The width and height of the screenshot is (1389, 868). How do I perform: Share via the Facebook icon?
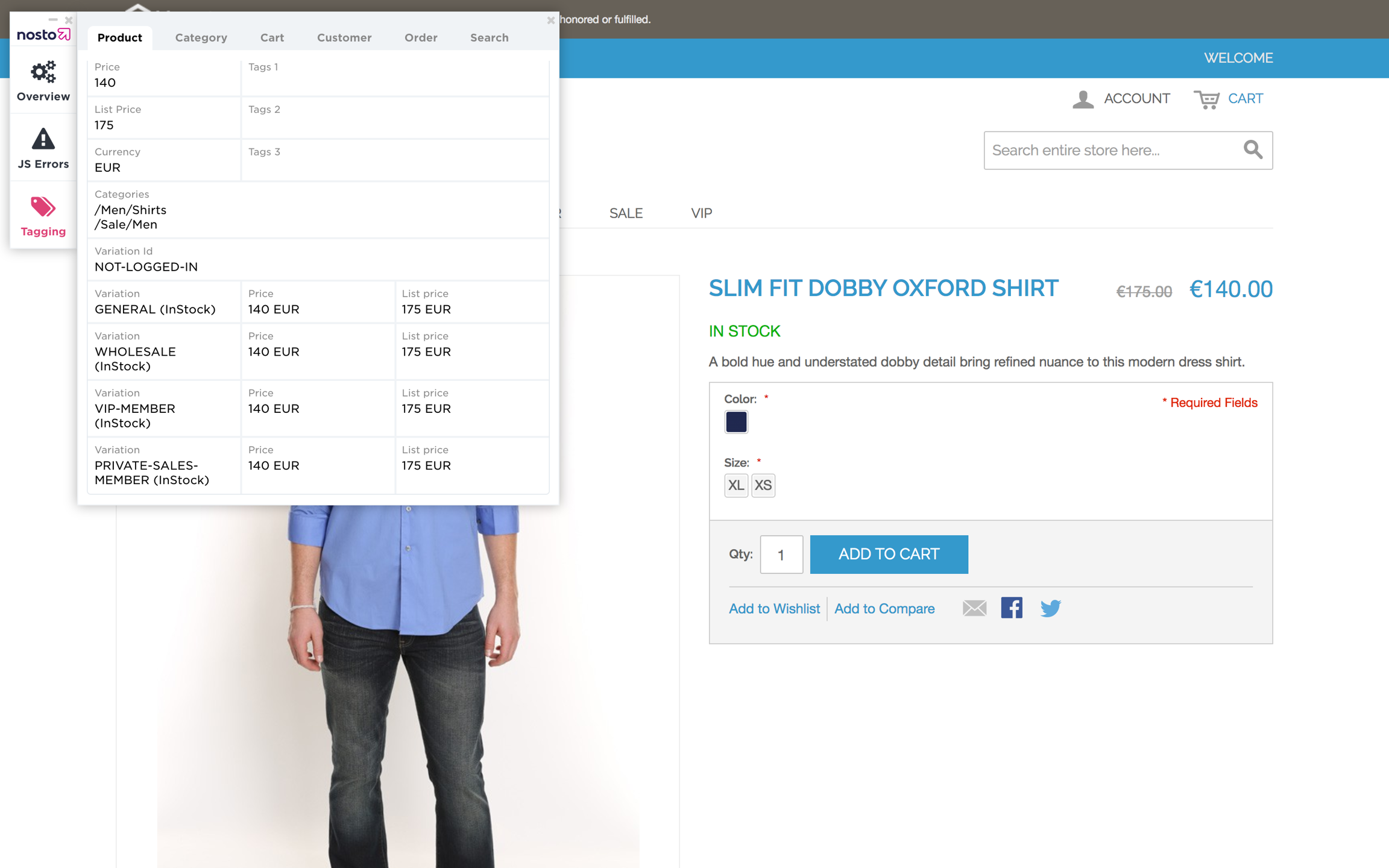(x=1012, y=608)
